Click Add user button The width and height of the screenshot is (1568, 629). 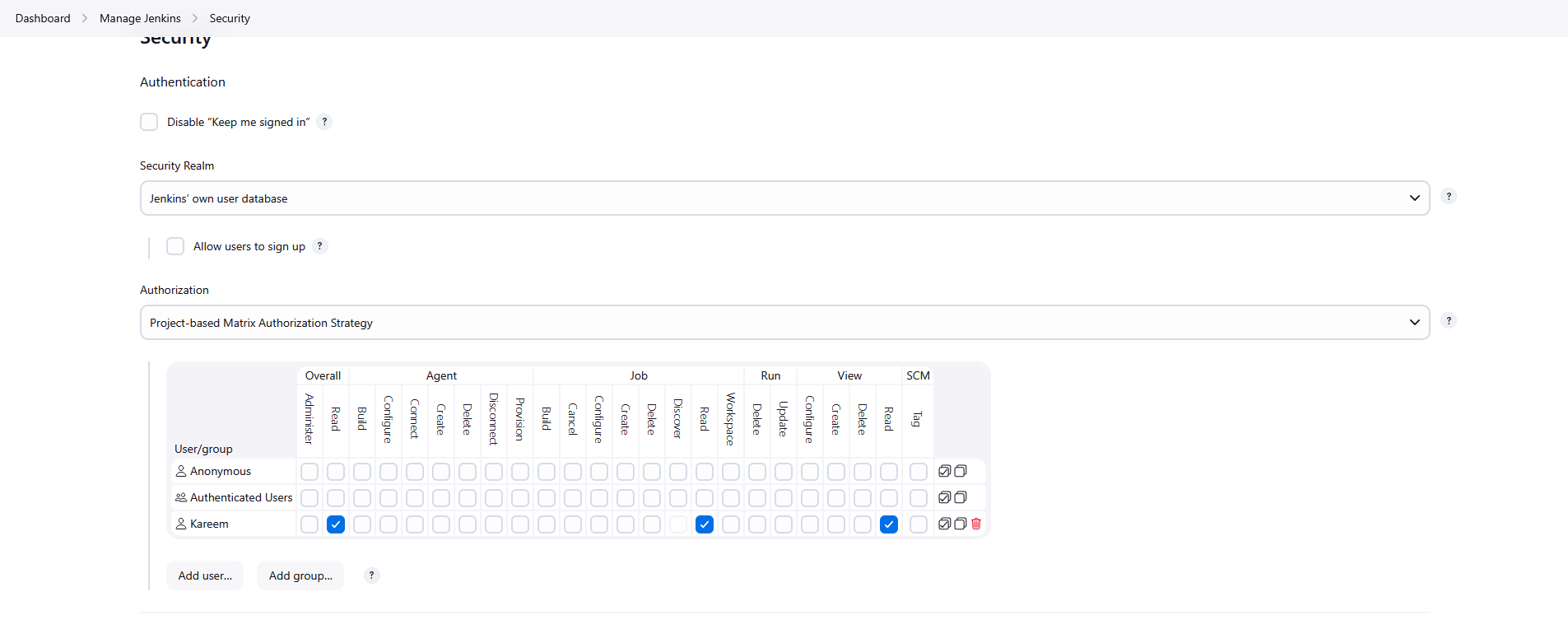click(205, 575)
